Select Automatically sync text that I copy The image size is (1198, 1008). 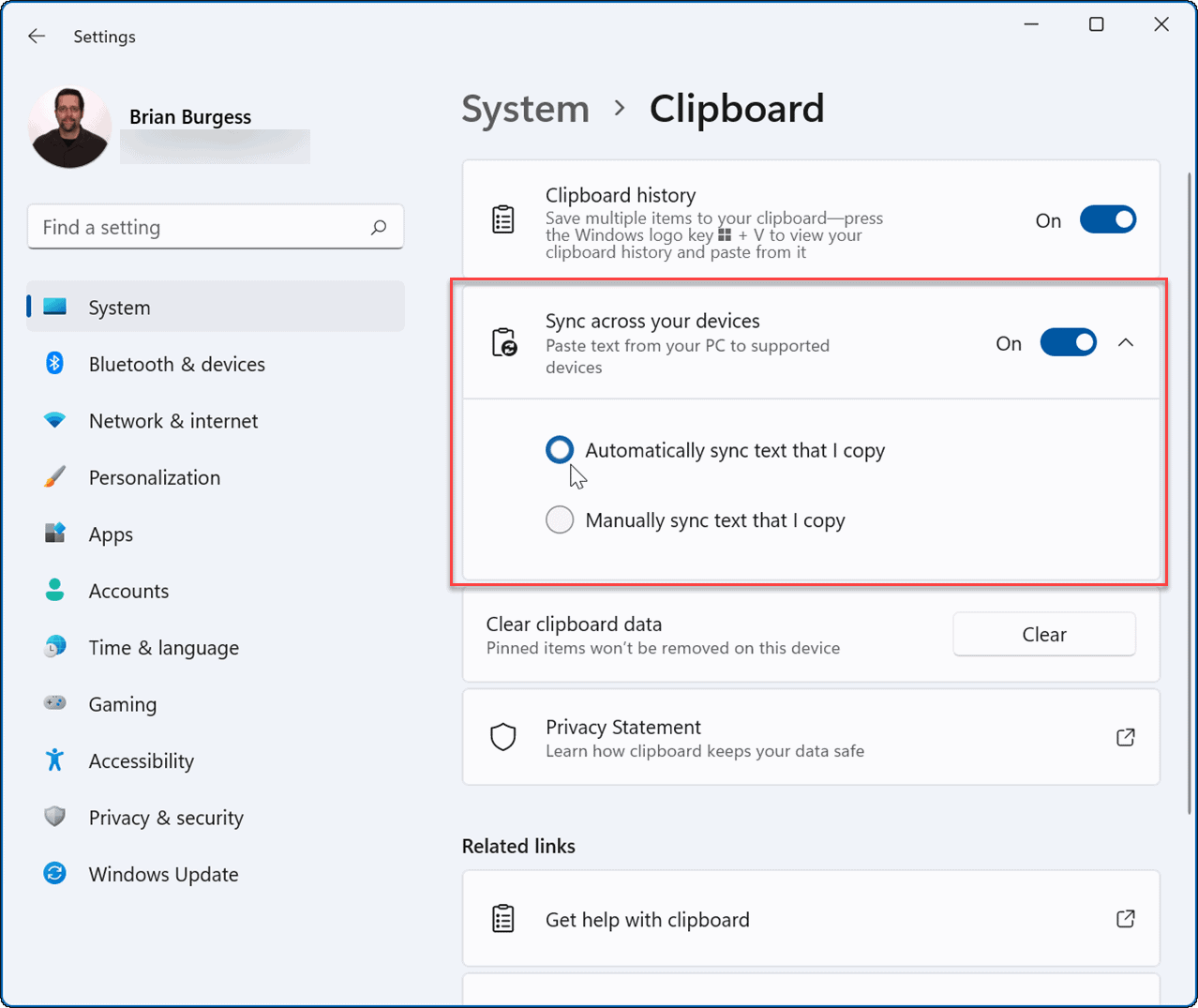tap(560, 450)
